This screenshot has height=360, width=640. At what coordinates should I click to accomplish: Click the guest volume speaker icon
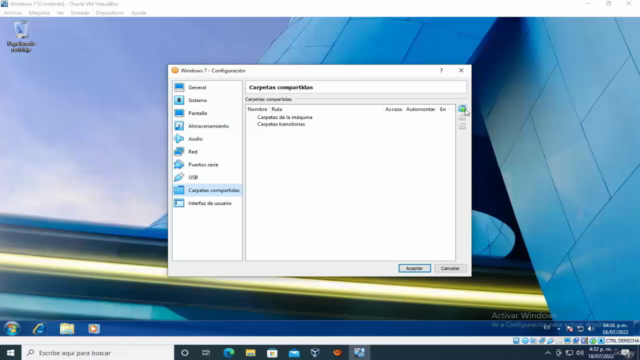pos(591,329)
